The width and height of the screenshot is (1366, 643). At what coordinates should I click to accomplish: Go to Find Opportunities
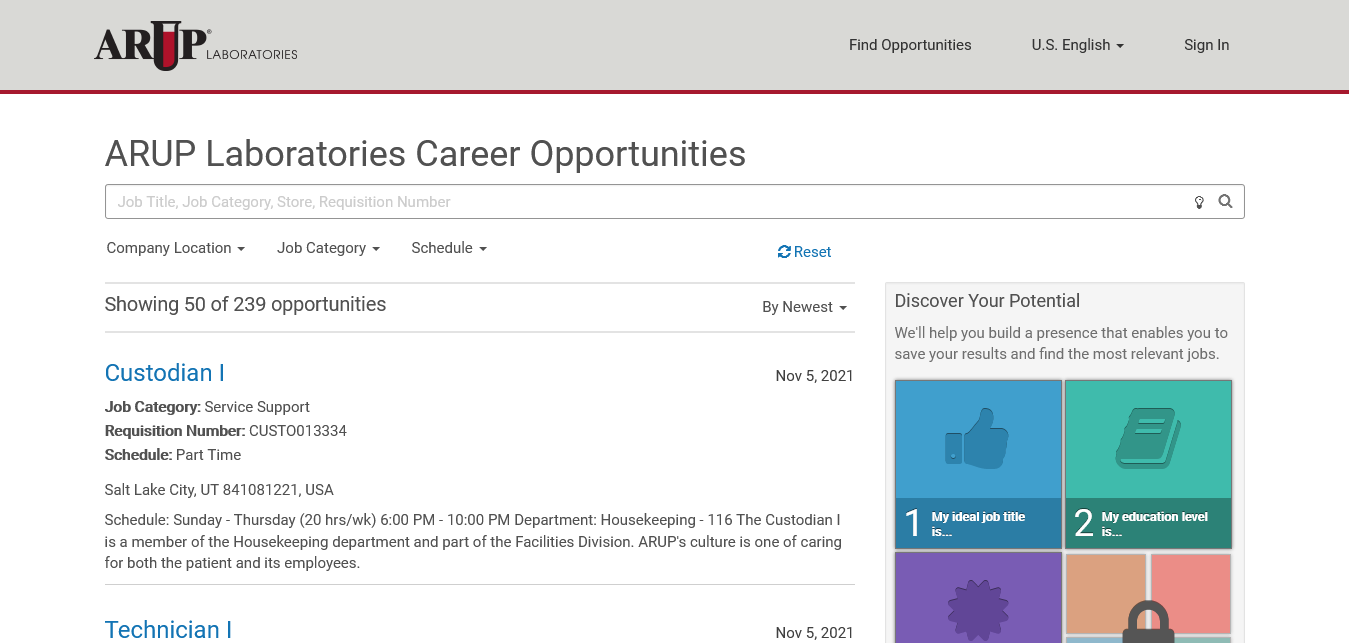coord(910,45)
